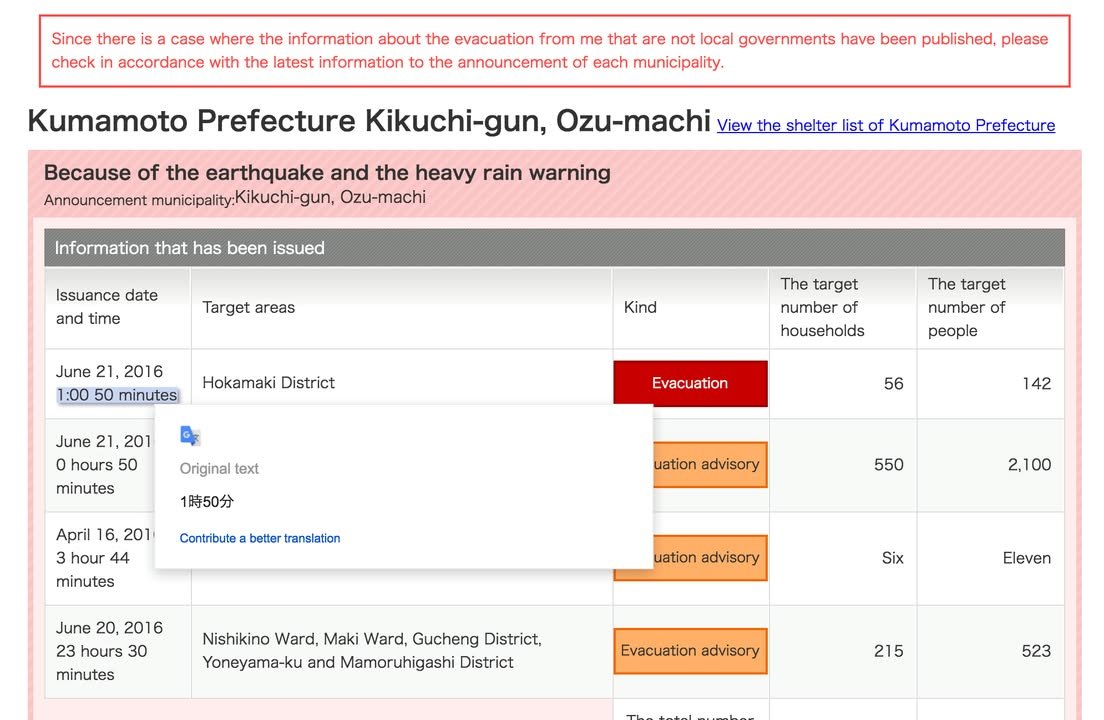Click the "2,100" people count cell
The width and height of the screenshot is (1104, 720).
click(x=1029, y=464)
